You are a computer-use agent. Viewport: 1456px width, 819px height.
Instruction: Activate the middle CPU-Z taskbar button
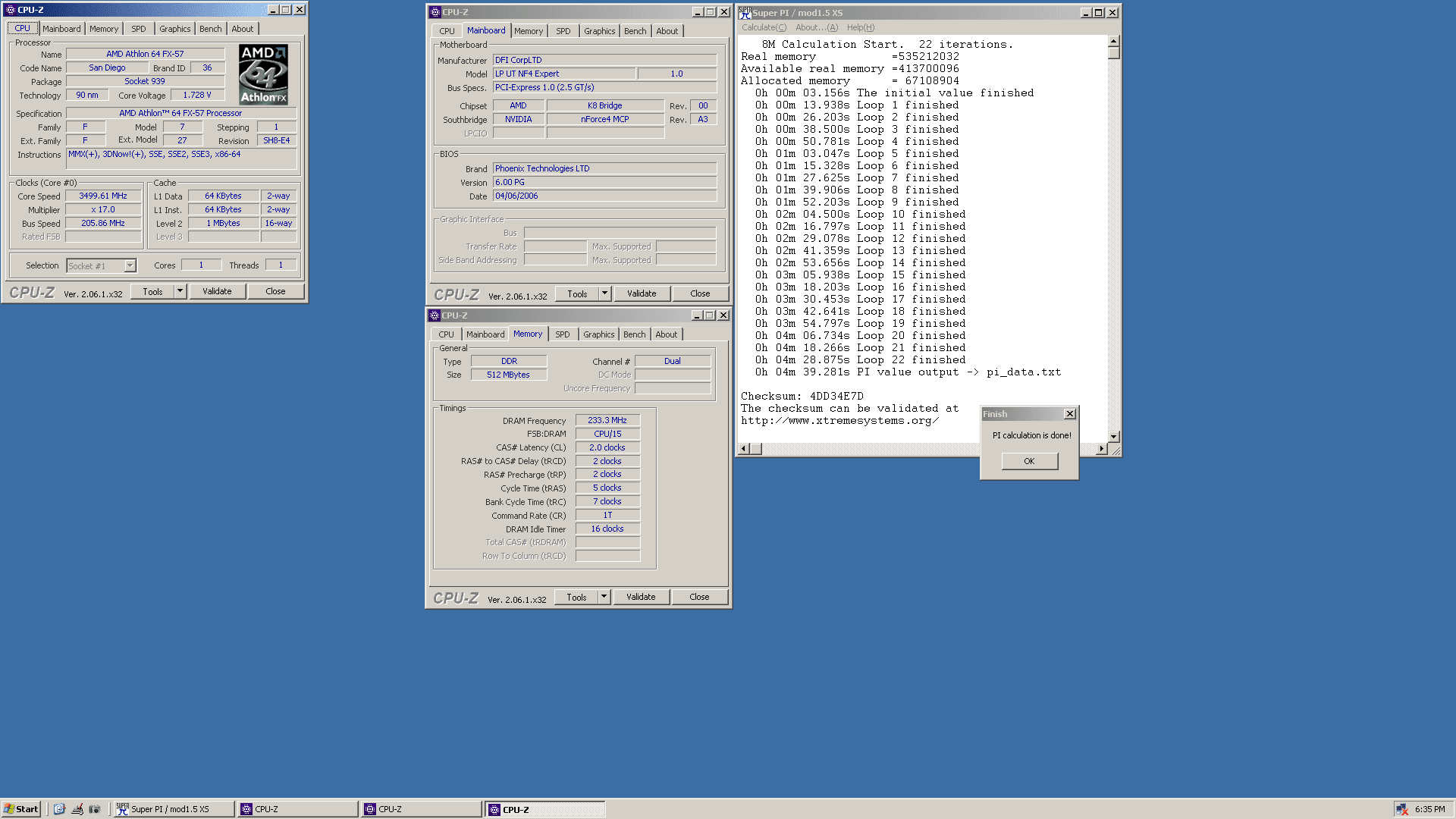(x=421, y=809)
